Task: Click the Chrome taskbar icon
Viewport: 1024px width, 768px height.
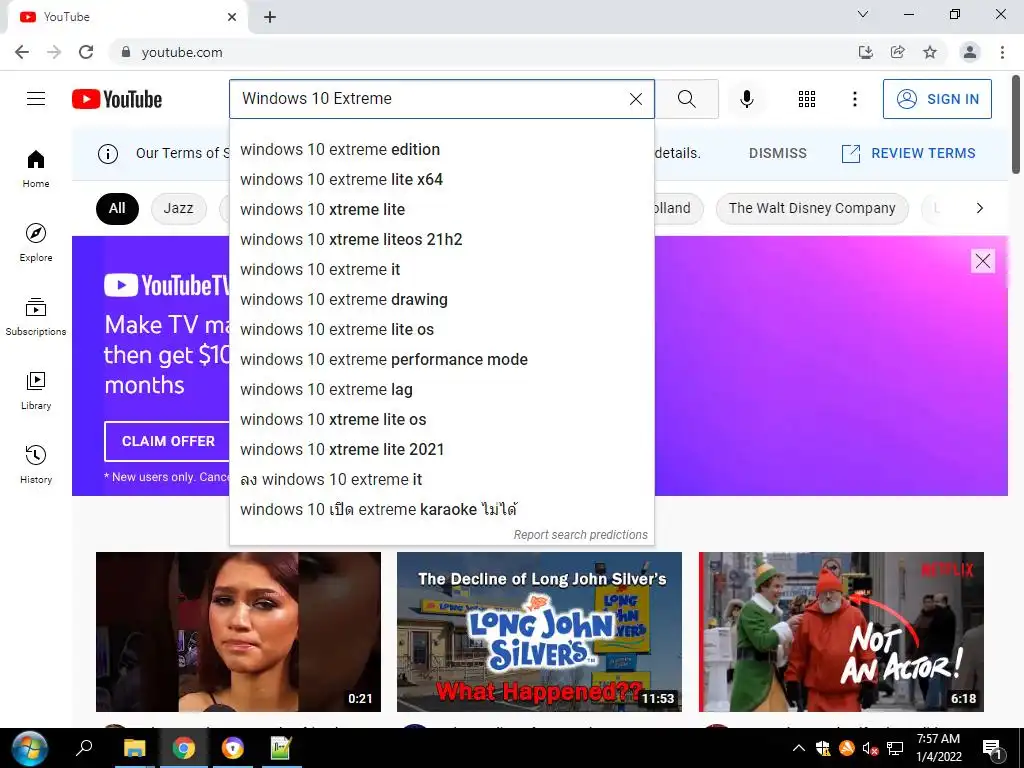Action: tap(184, 748)
